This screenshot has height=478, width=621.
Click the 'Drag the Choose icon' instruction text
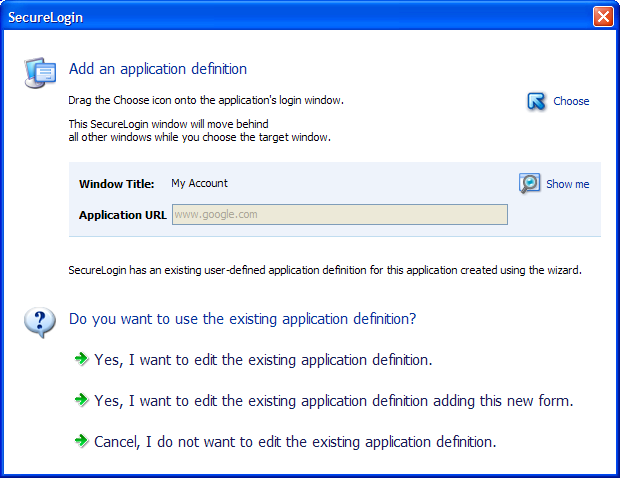(206, 100)
